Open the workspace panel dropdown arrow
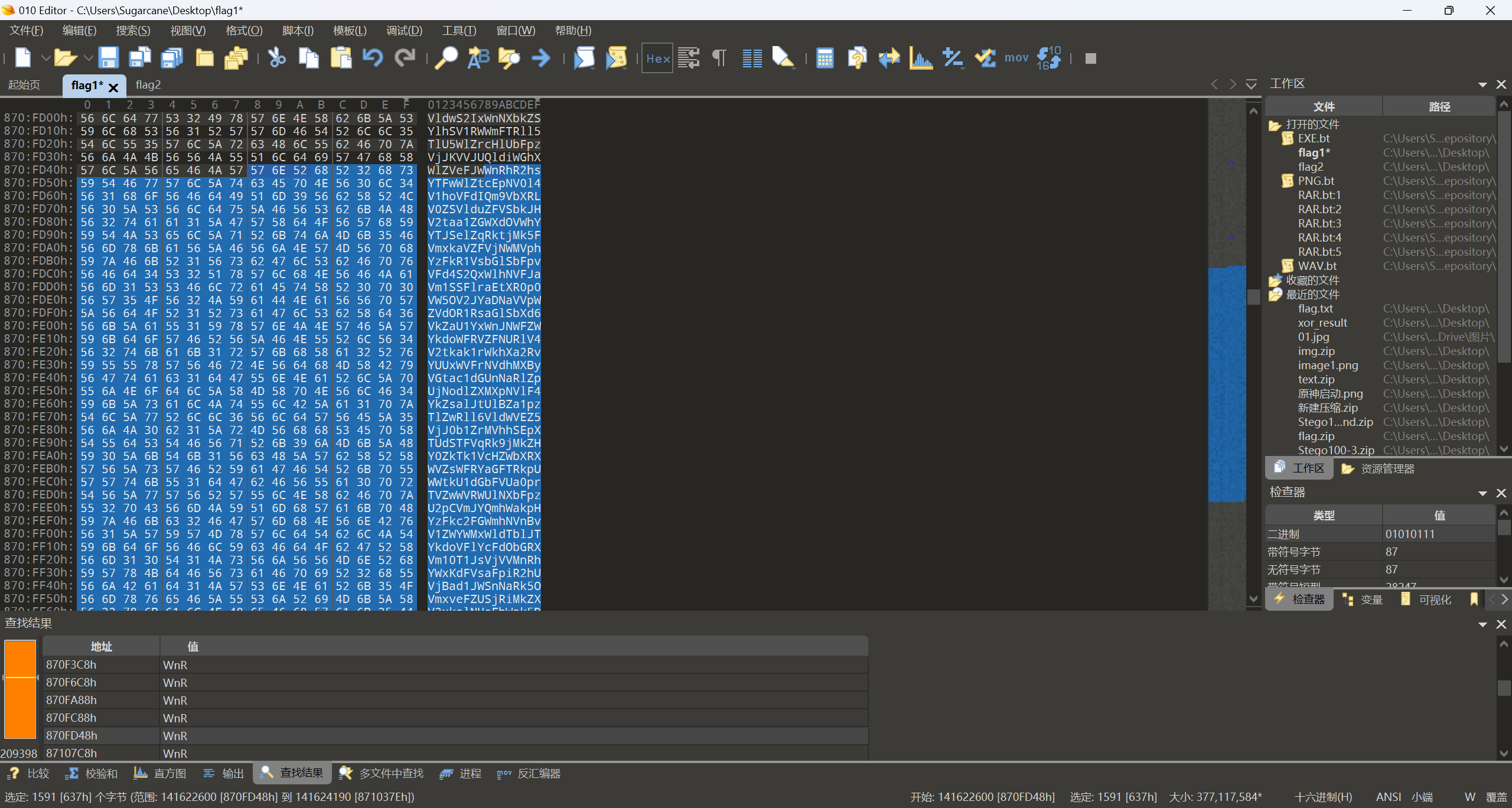This screenshot has height=808, width=1512. point(1482,84)
